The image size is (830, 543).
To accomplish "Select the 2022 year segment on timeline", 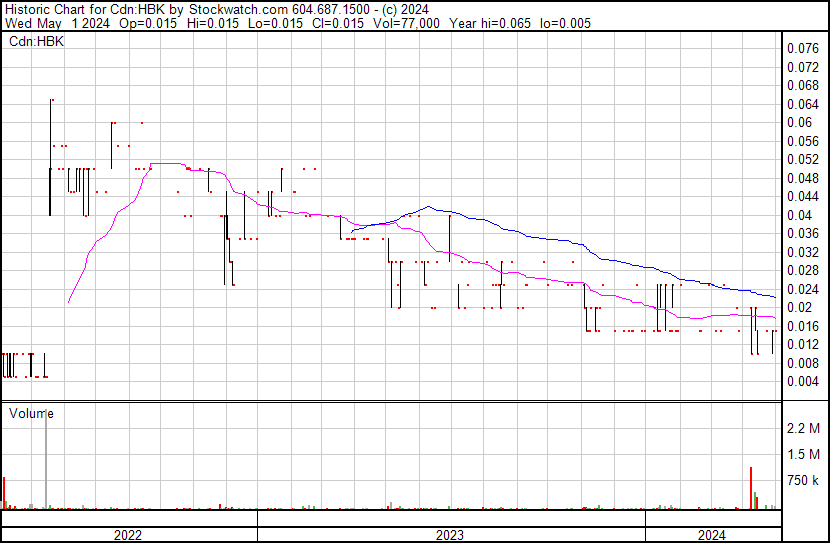I will click(129, 534).
